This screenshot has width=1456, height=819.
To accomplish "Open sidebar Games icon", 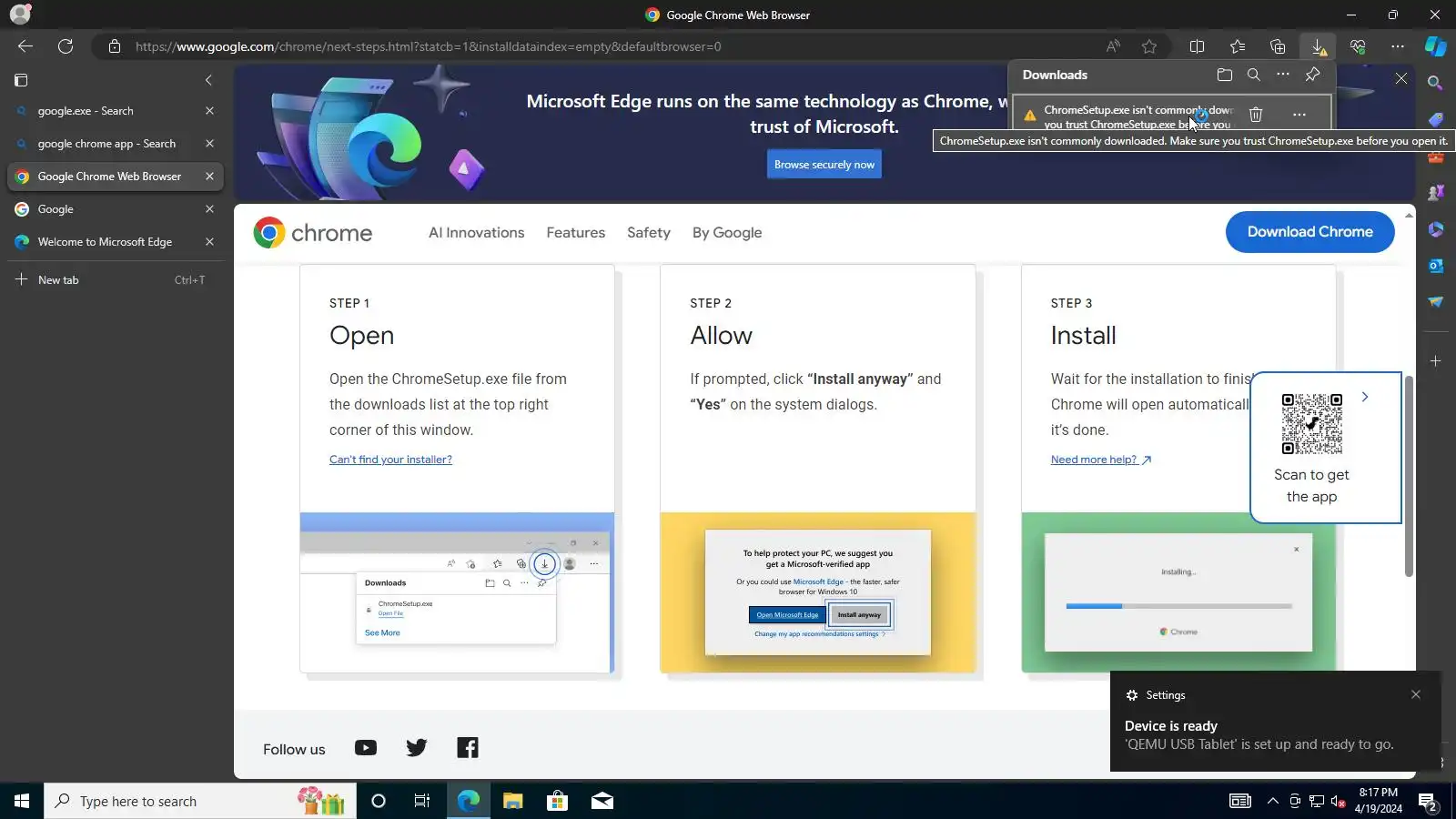I will tap(1436, 193).
